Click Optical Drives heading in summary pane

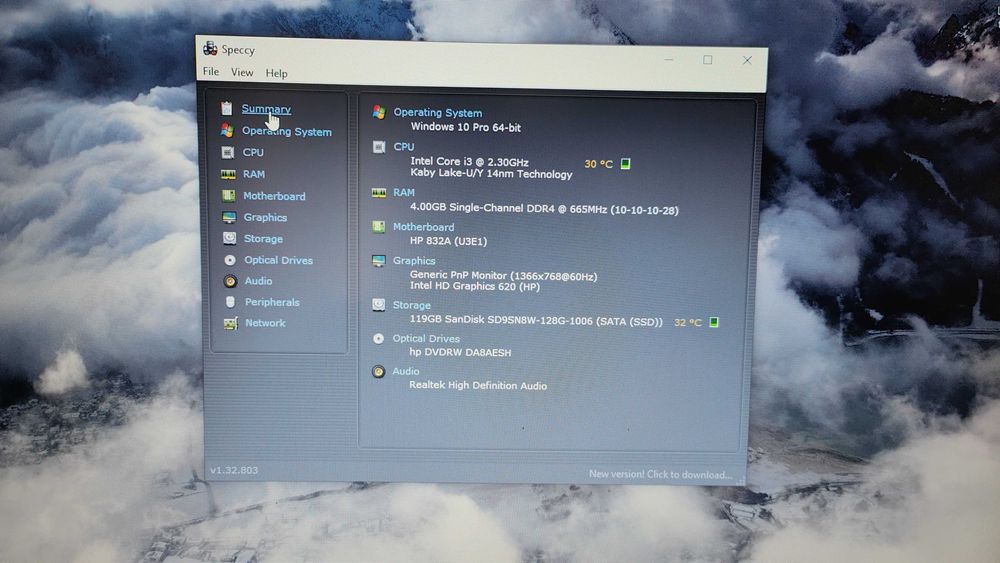coord(426,339)
